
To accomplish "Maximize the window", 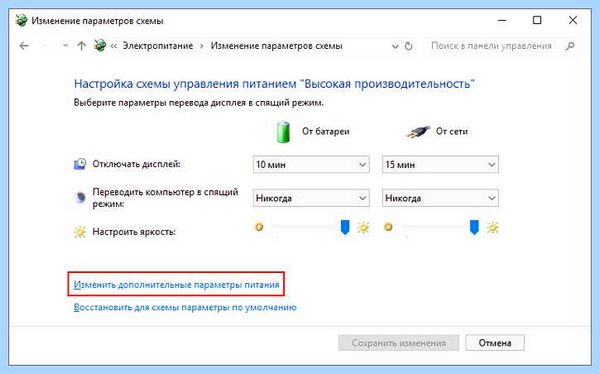I will pos(537,20).
